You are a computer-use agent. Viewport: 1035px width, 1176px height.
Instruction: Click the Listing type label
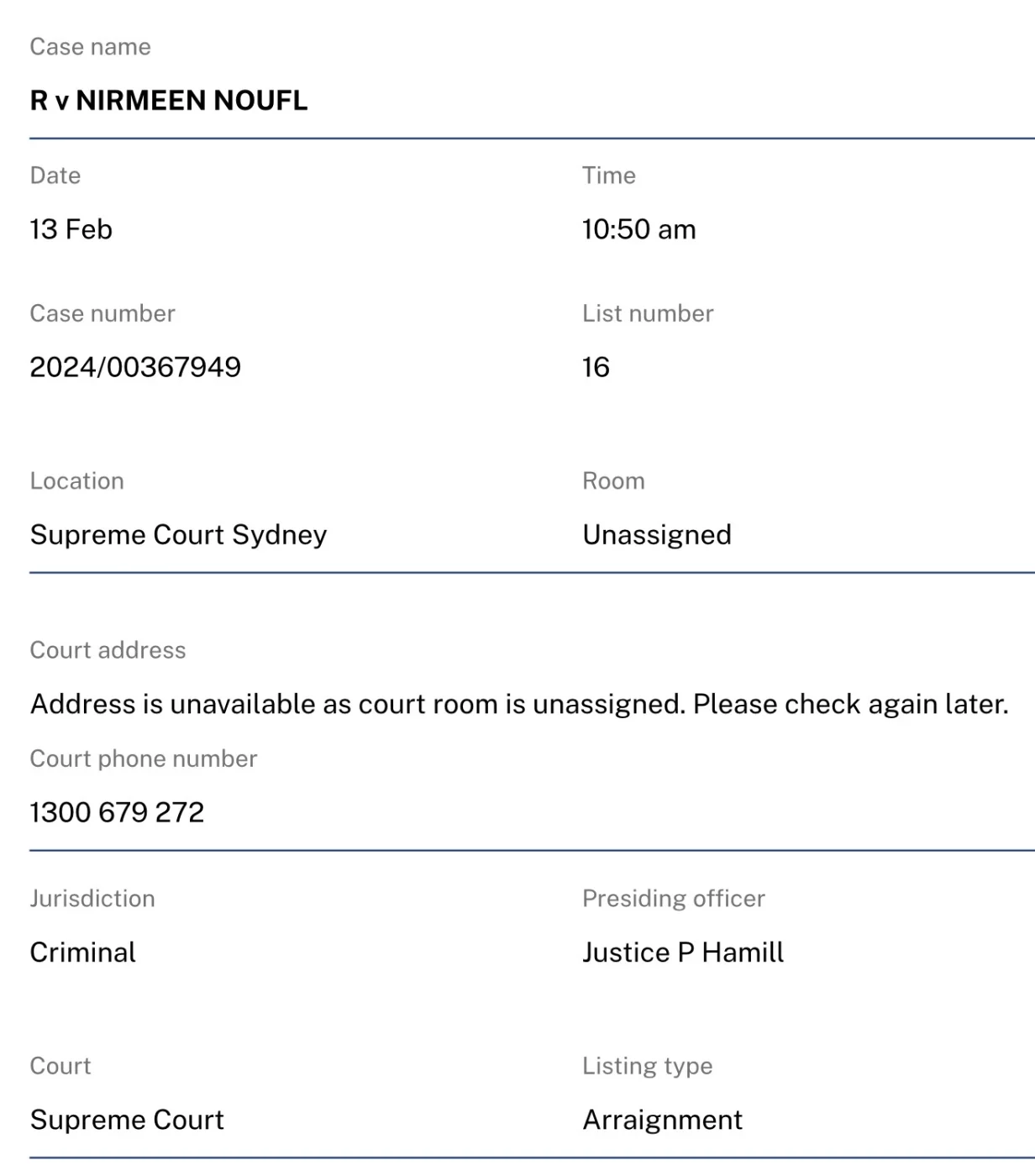pyautogui.click(x=647, y=1066)
